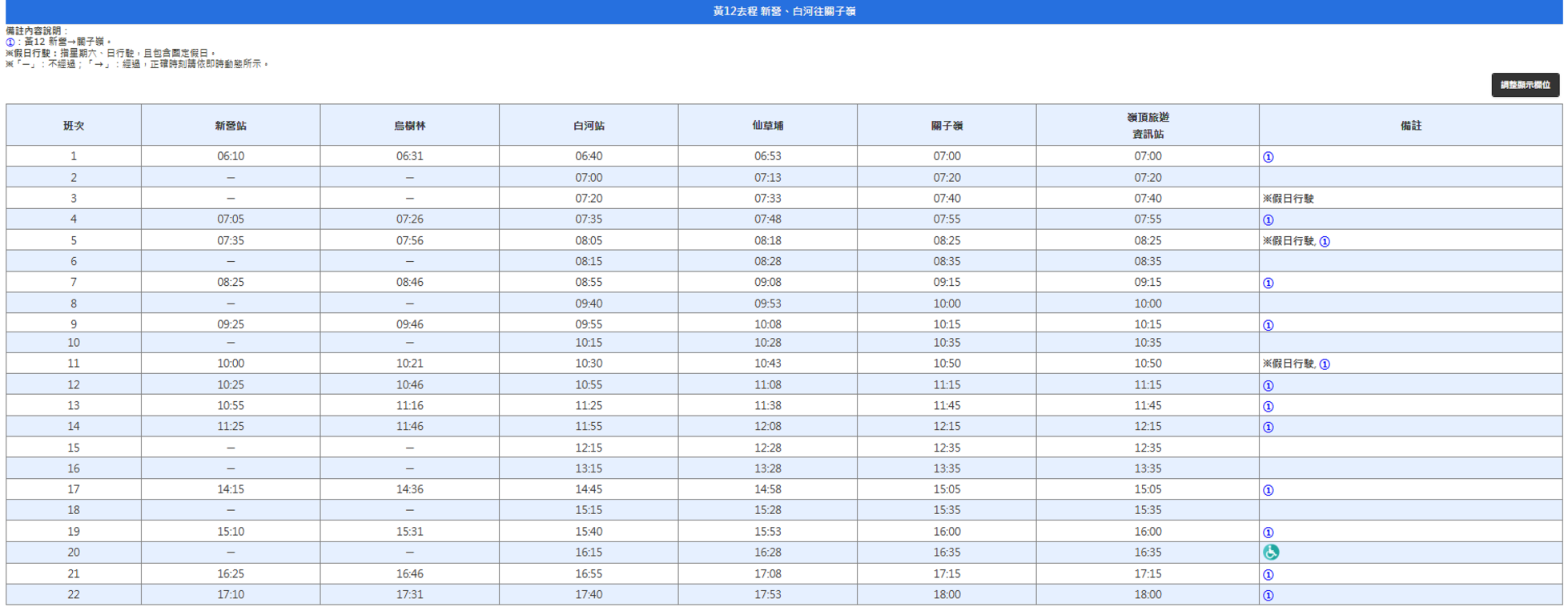Screen dimensions: 1568x615
Task: Click the ※假日行駛 remark in trip 3
Action: click(x=1289, y=199)
